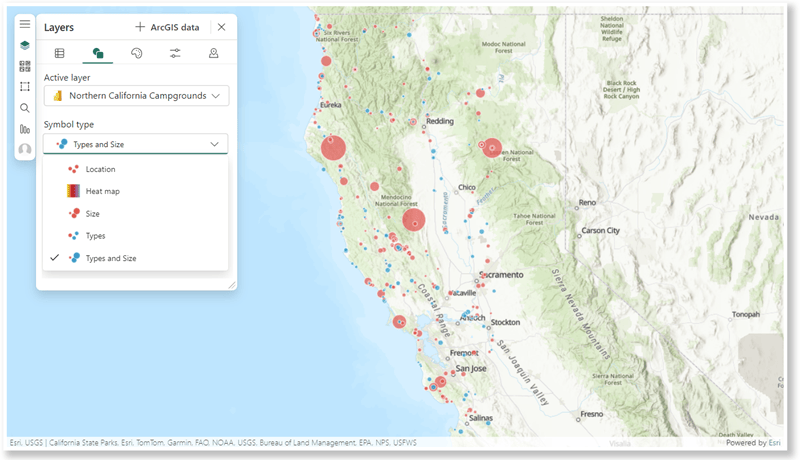Select Types and Size option in list
The height and width of the screenshot is (460, 800).
[x=136, y=258]
